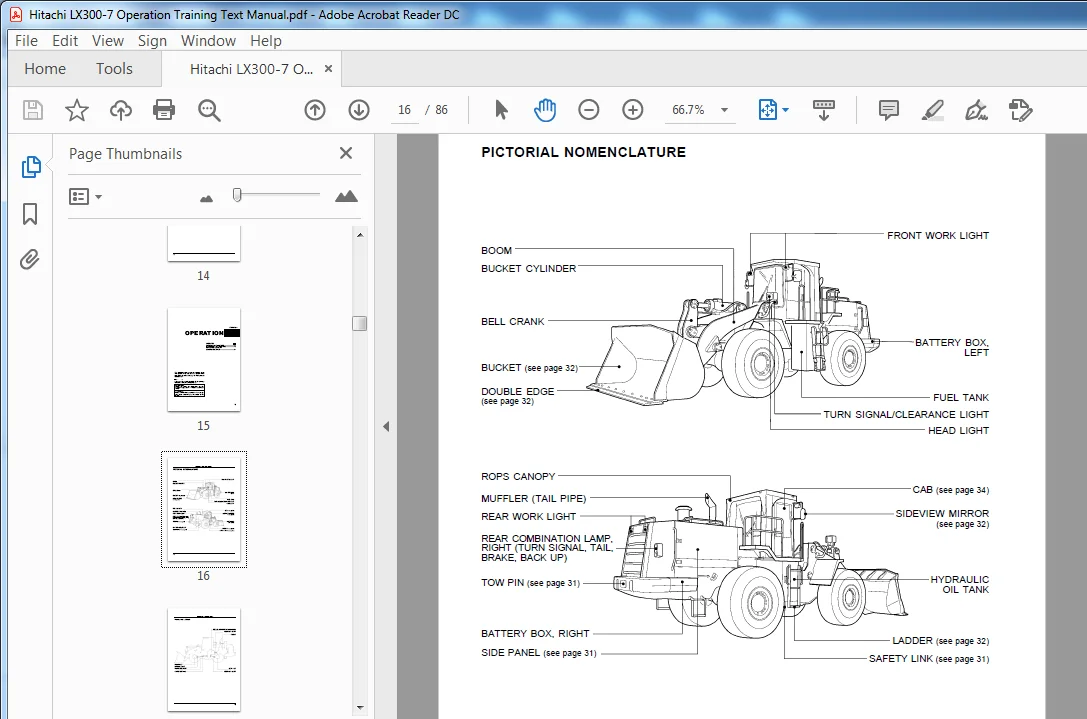Select the page 15 thumbnail
The width and height of the screenshot is (1087, 719).
(204, 360)
